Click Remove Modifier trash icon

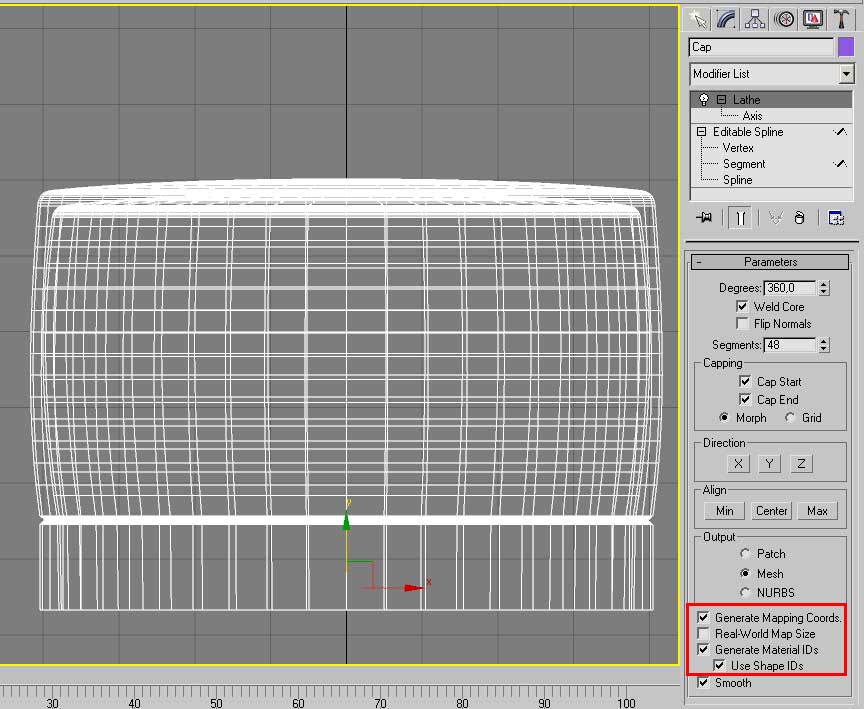click(x=799, y=218)
